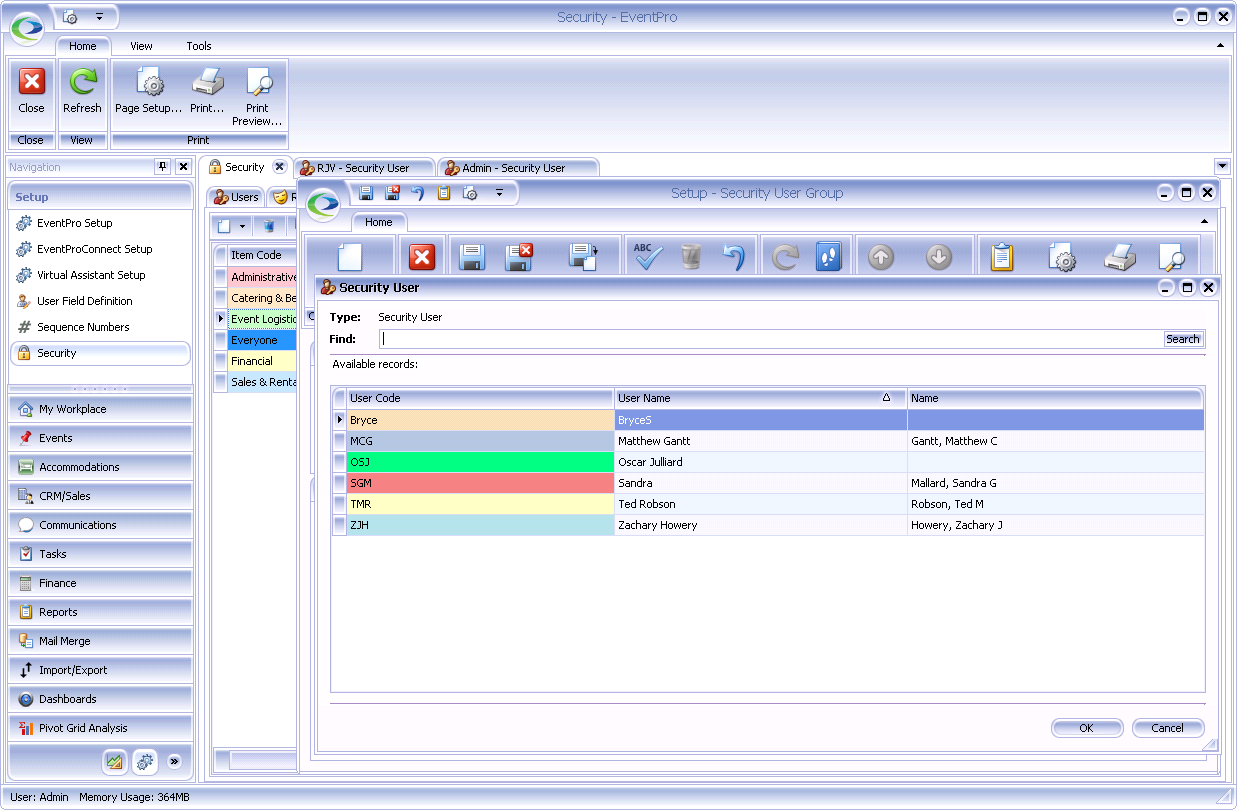This screenshot has height=810, width=1237.
Task: Click the Find input field
Action: [x=771, y=339]
